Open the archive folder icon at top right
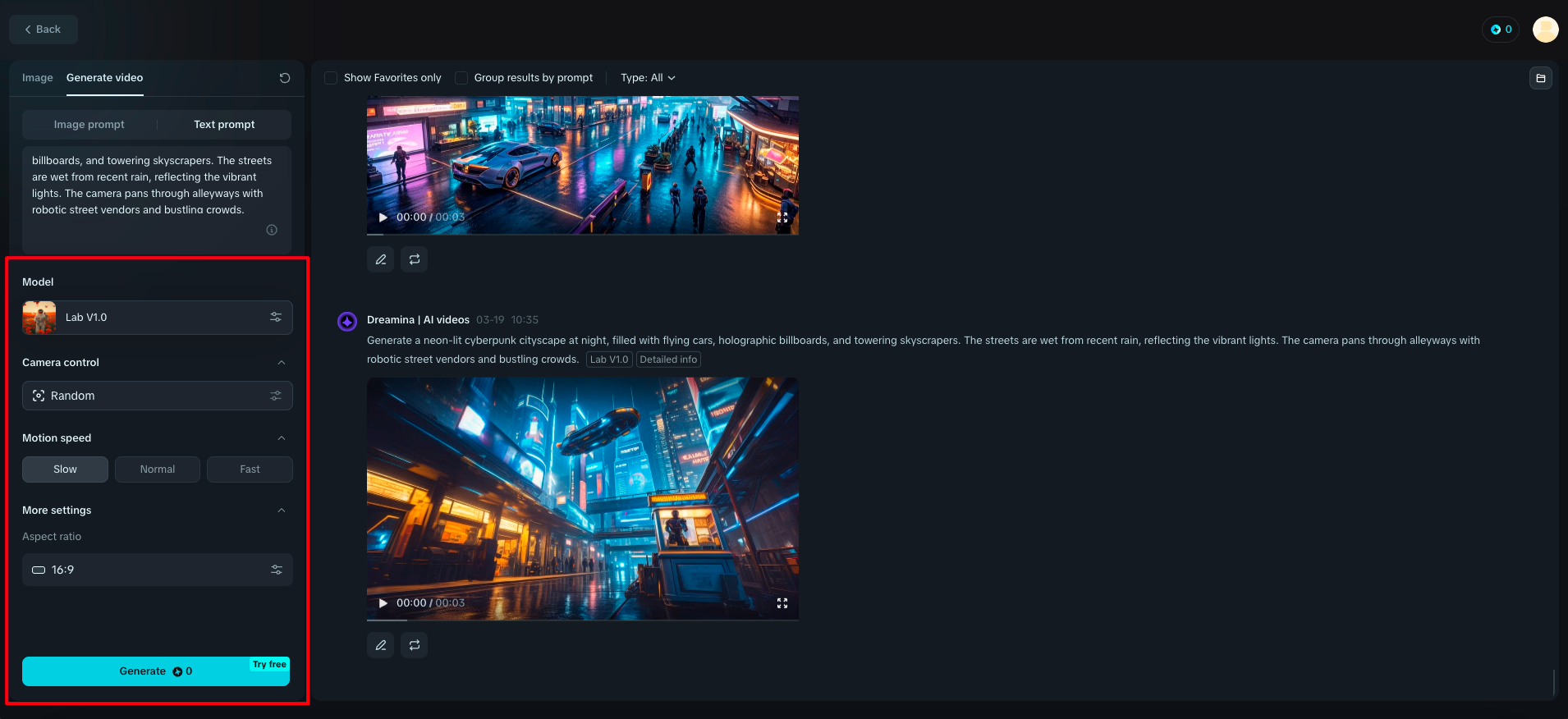The width and height of the screenshot is (1568, 719). tap(1541, 78)
